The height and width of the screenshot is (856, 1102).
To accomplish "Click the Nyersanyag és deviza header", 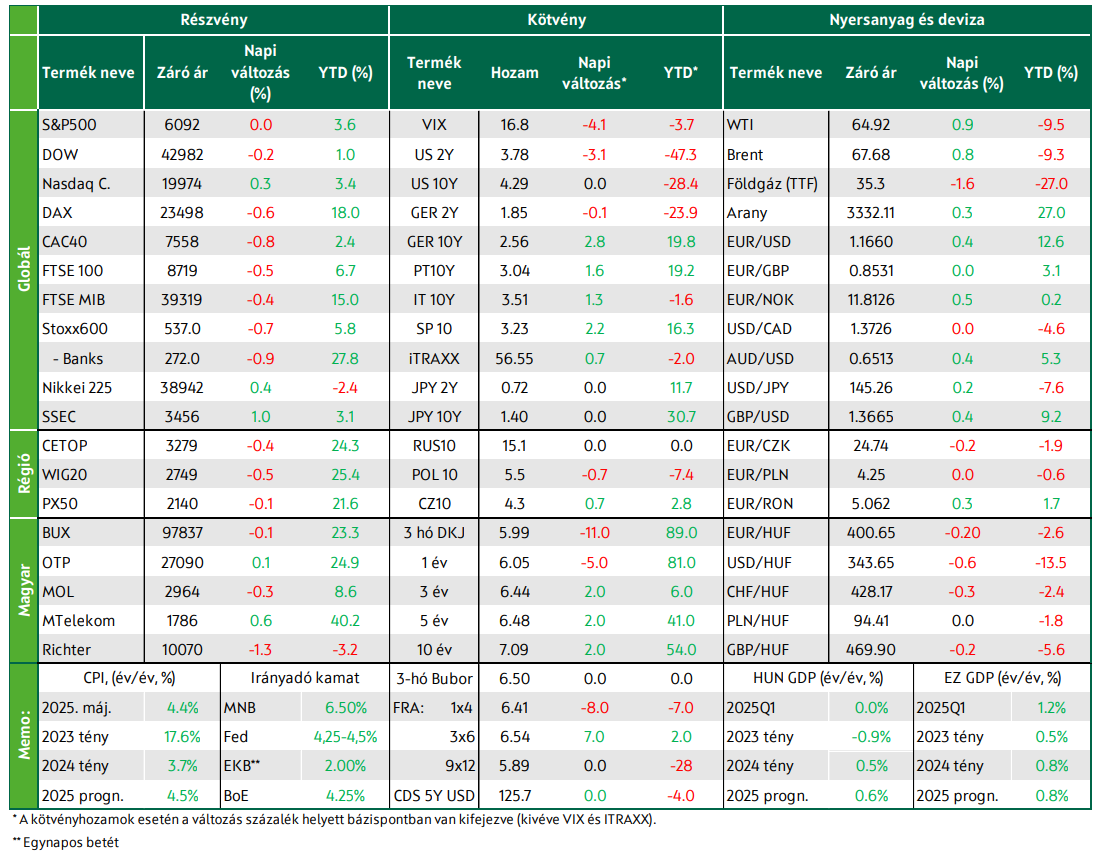I will (907, 20).
